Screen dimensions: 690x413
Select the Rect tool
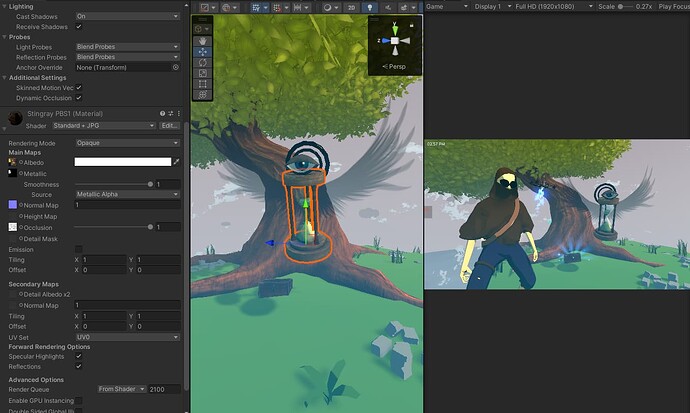[202, 84]
